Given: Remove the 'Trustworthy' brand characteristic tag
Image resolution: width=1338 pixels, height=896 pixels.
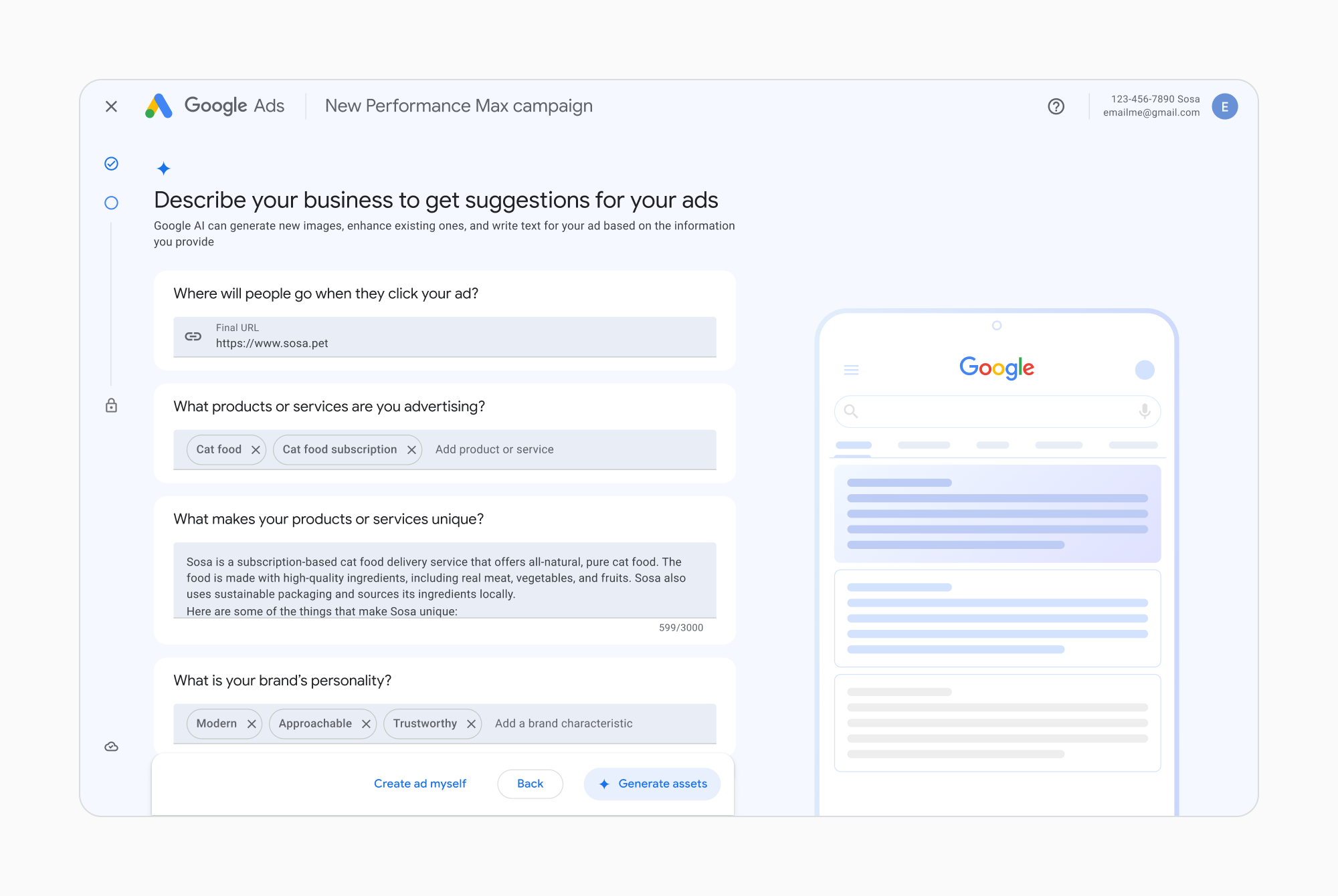Looking at the screenshot, I should 471,723.
